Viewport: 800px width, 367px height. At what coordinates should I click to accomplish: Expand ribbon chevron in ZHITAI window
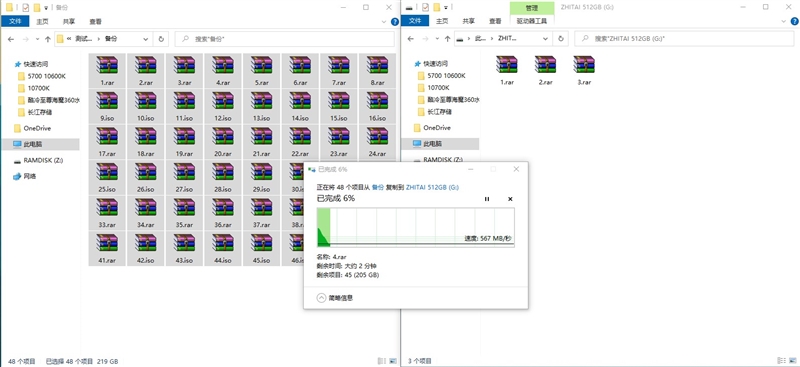click(784, 21)
